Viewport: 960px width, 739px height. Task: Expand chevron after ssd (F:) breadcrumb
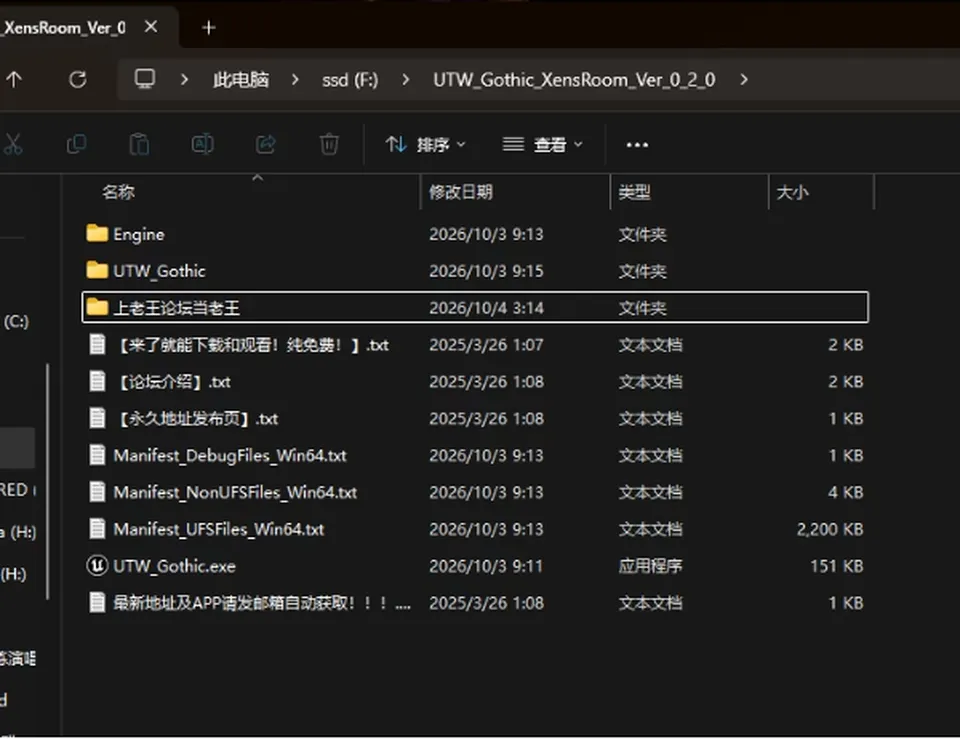click(x=405, y=80)
